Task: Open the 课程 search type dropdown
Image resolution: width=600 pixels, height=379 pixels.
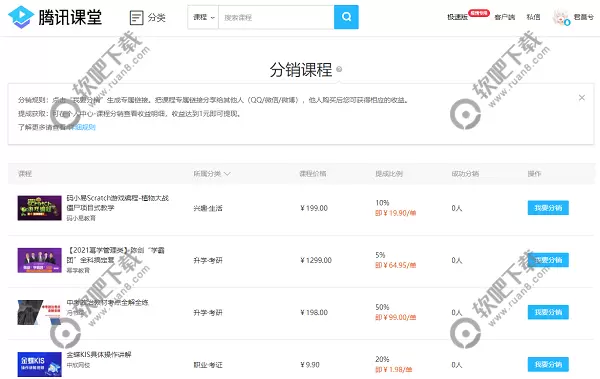Action: (203, 17)
